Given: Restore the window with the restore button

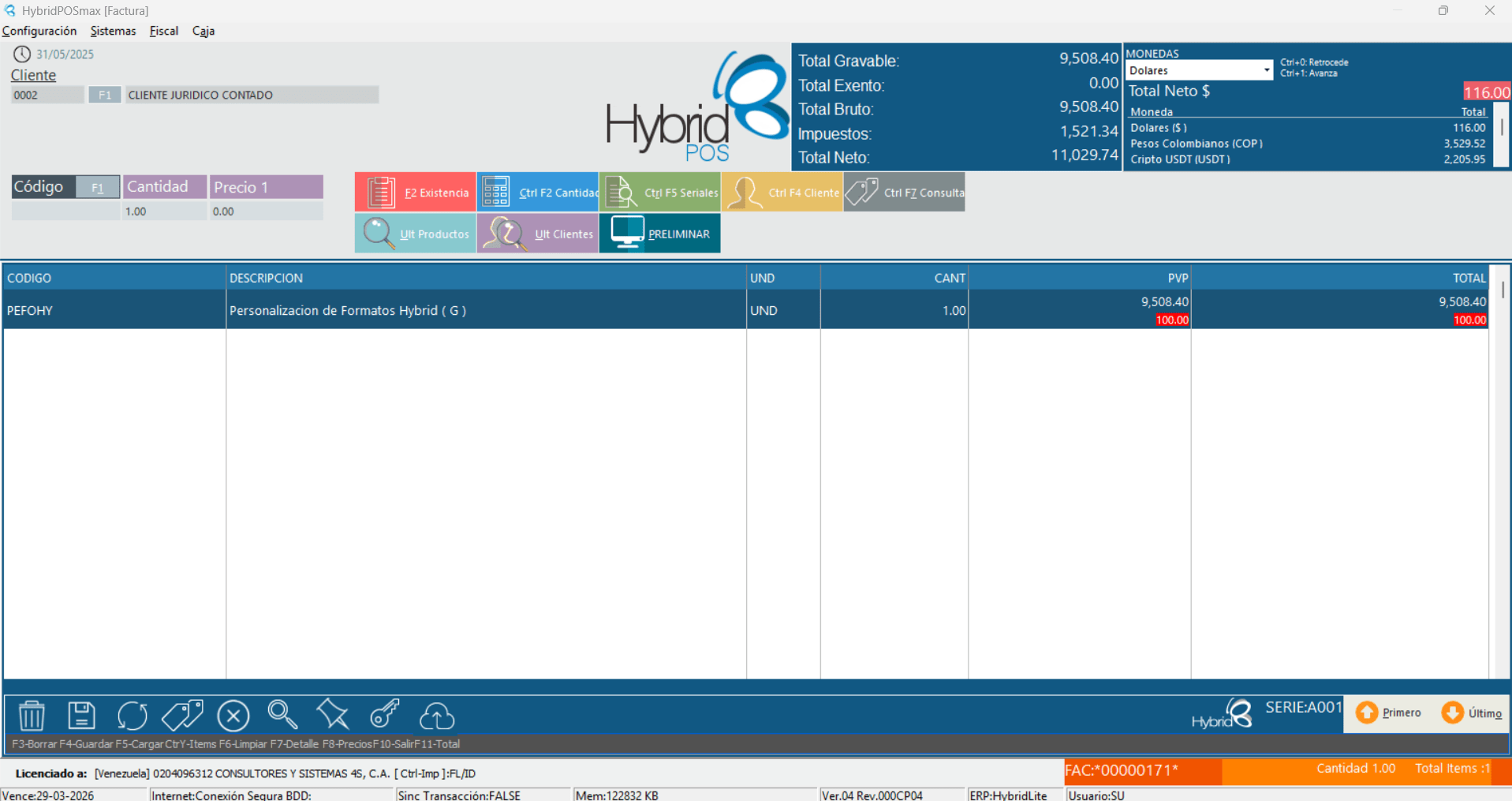Looking at the screenshot, I should pyautogui.click(x=1443, y=10).
